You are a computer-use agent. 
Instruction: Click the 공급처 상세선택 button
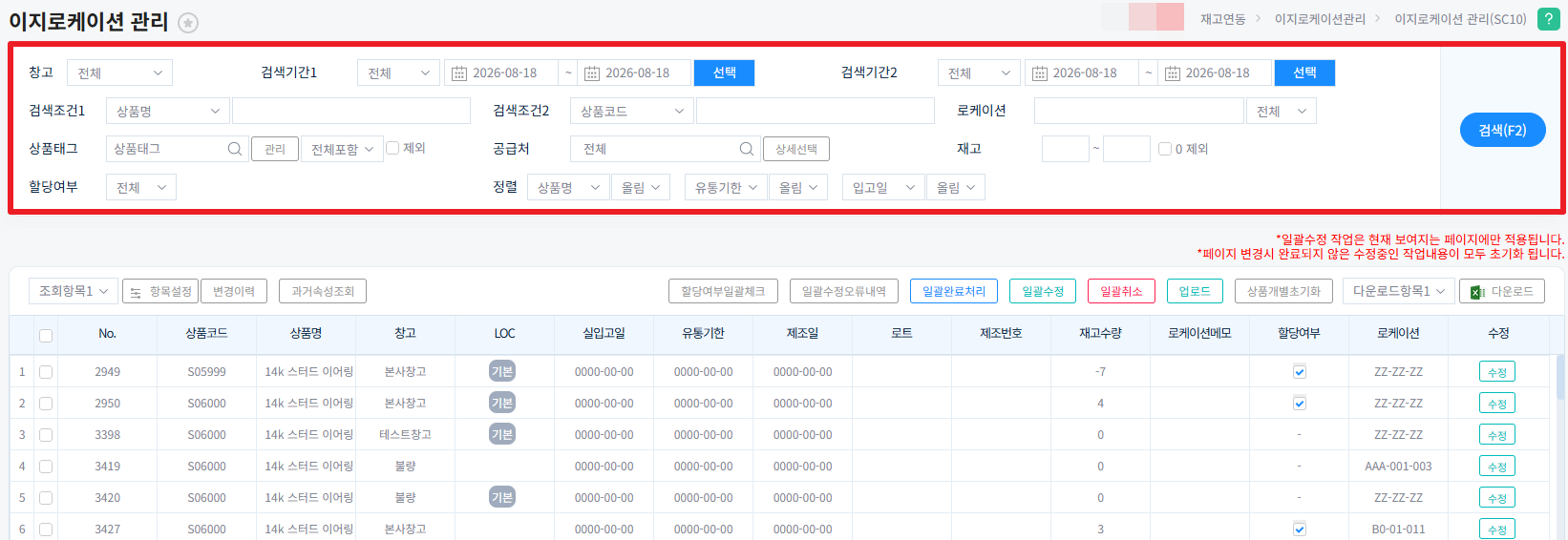pos(796,149)
